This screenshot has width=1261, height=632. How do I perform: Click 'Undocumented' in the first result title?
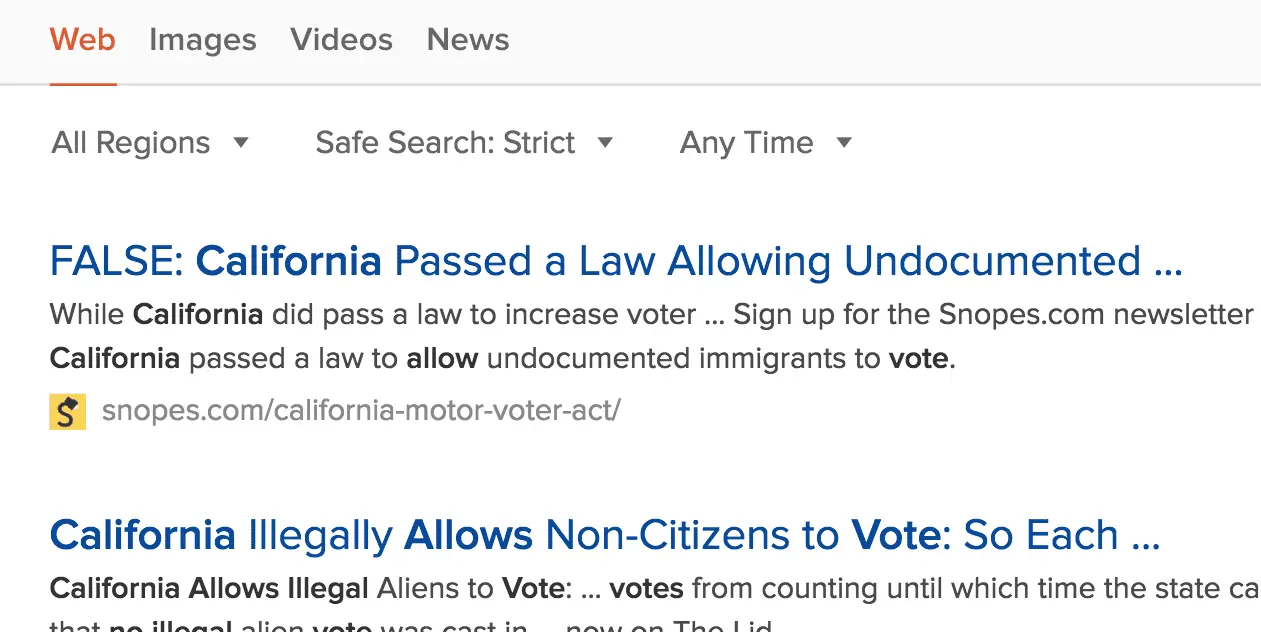(992, 261)
